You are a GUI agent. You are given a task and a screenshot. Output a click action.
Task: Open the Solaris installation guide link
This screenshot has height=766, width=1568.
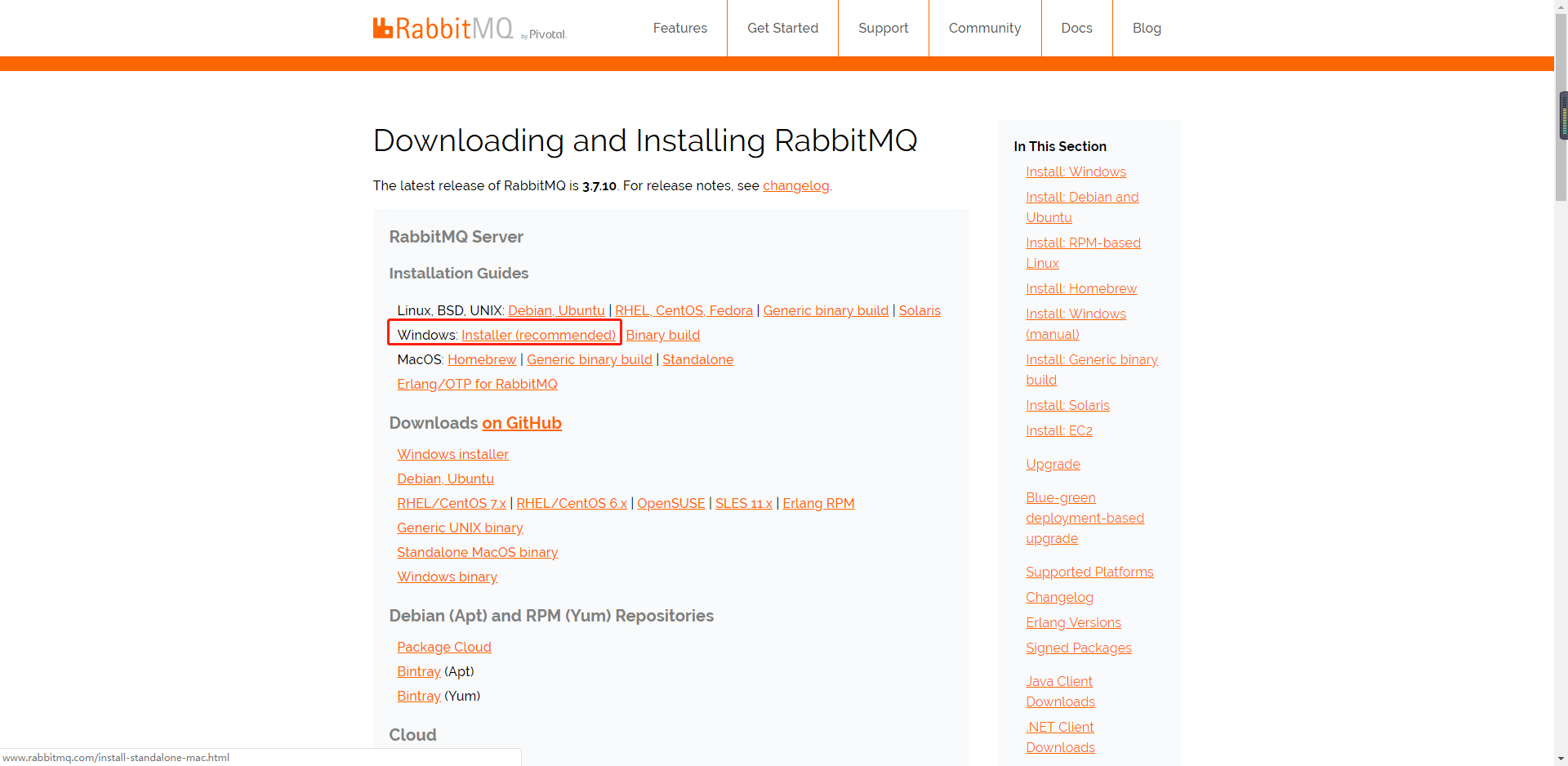pyautogui.click(x=920, y=310)
